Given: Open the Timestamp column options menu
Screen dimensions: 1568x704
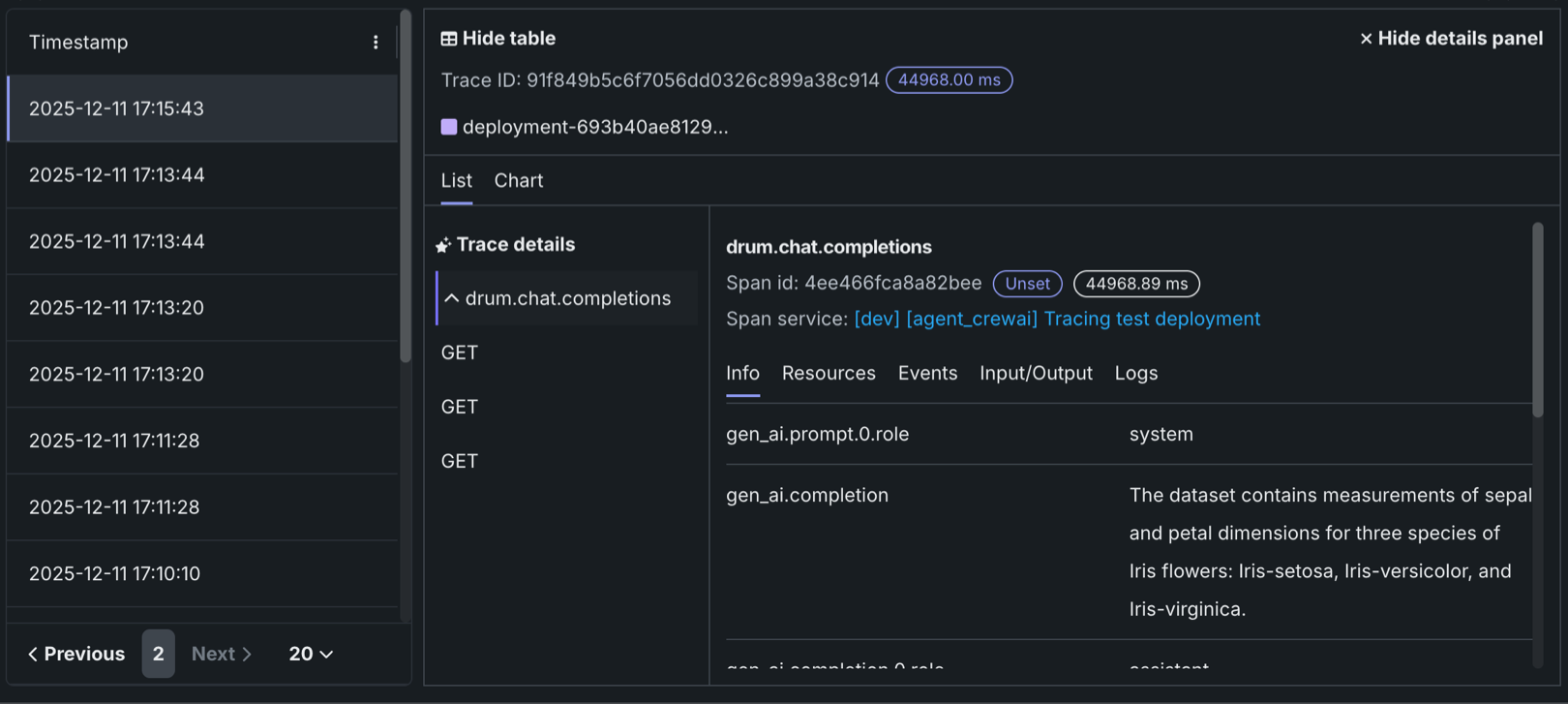Looking at the screenshot, I should [x=376, y=43].
